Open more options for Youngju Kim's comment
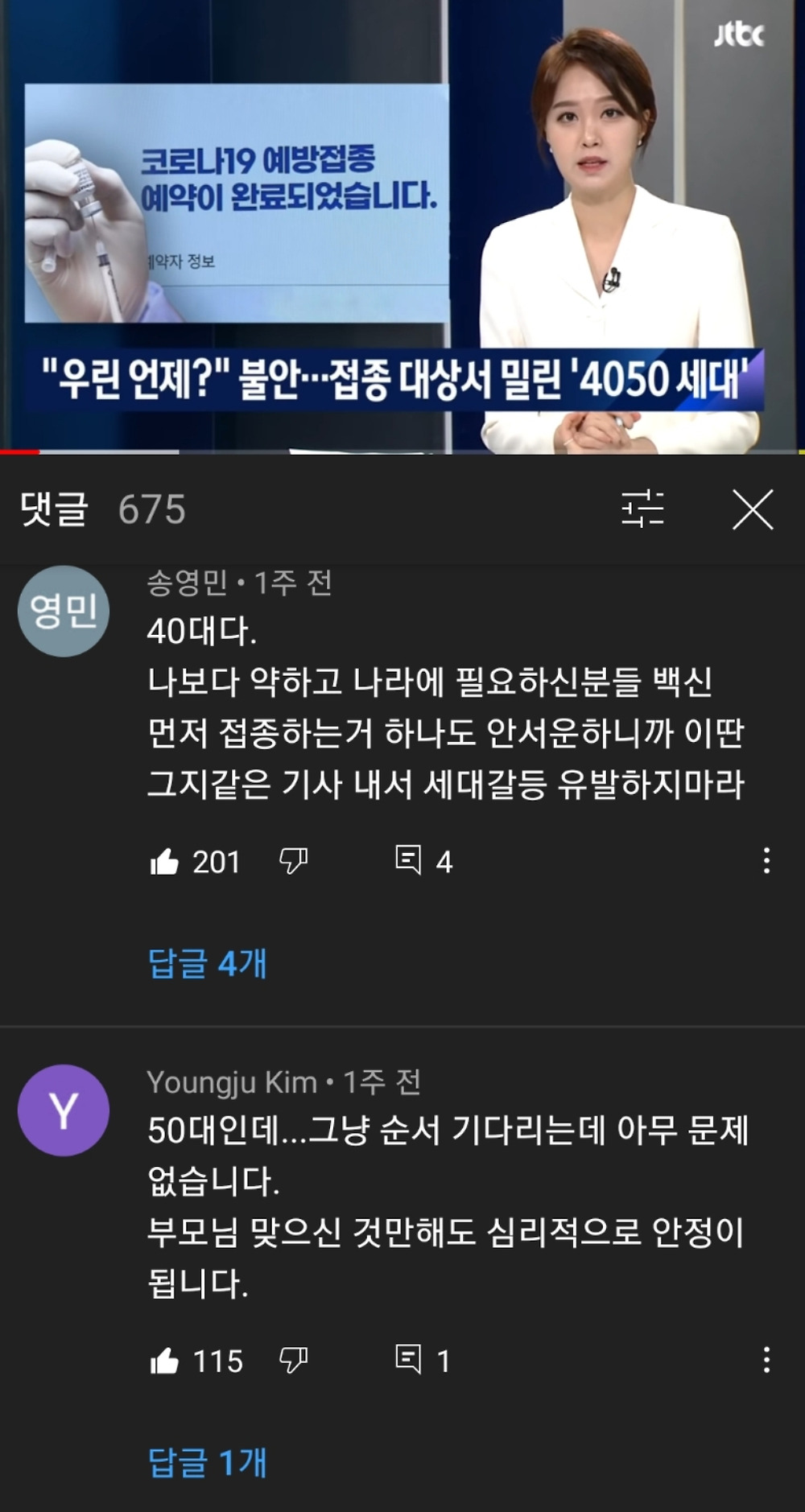Screen dimensions: 805x1512 pos(766,1359)
